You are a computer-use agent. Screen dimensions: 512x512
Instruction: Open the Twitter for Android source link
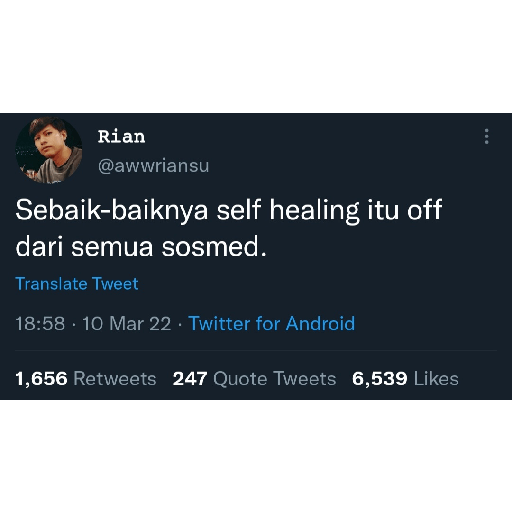click(x=272, y=323)
